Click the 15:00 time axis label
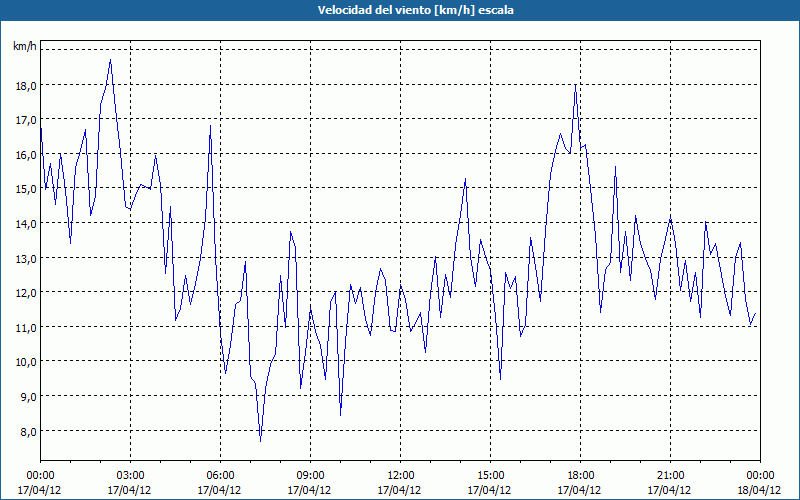The image size is (800, 500). tap(490, 476)
